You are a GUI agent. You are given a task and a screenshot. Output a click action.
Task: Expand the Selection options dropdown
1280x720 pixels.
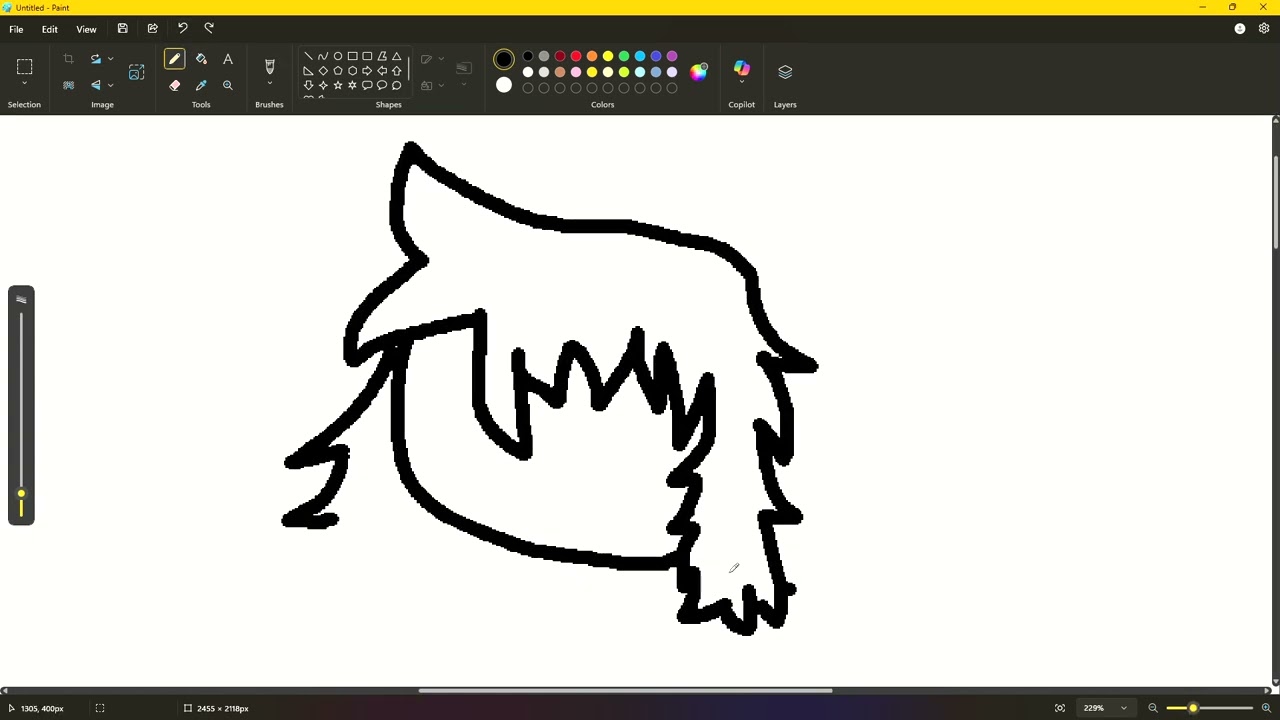coord(25,85)
